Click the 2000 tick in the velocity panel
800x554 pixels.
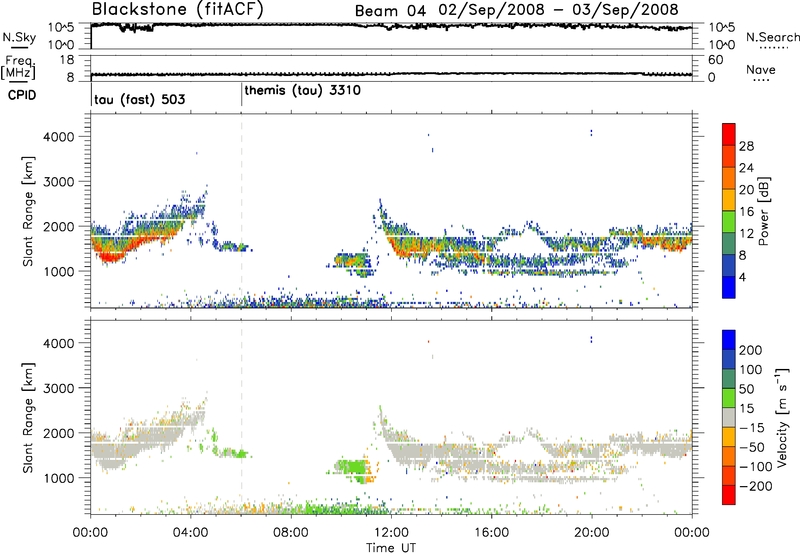coord(59,433)
